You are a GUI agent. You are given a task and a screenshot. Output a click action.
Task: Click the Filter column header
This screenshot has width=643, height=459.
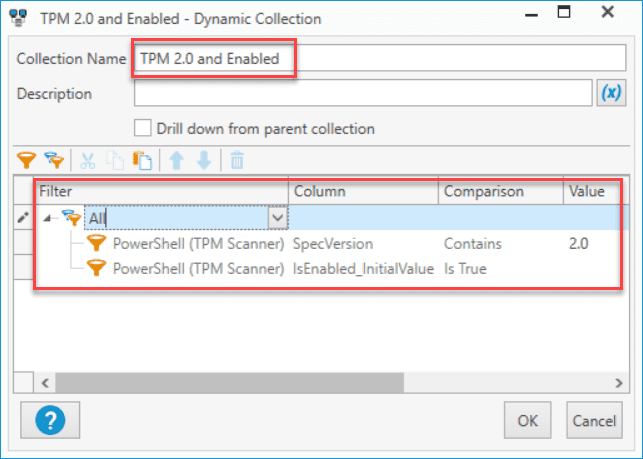coord(162,191)
